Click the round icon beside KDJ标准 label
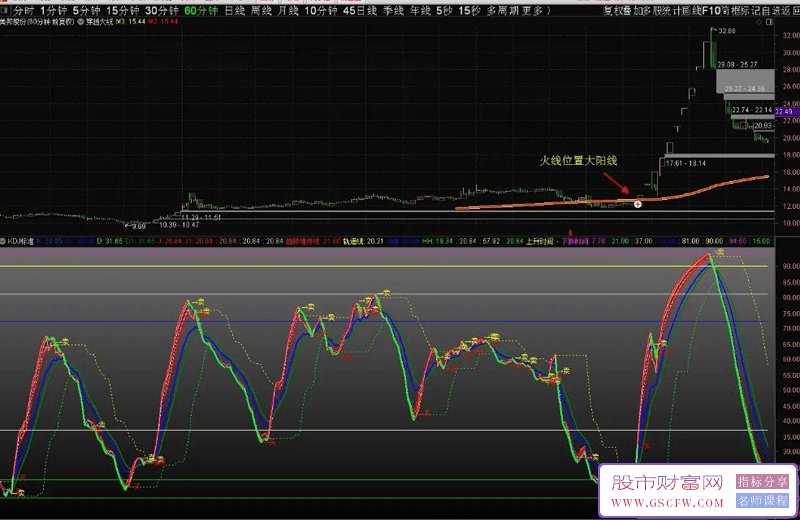800x520 pixels. 3,241
